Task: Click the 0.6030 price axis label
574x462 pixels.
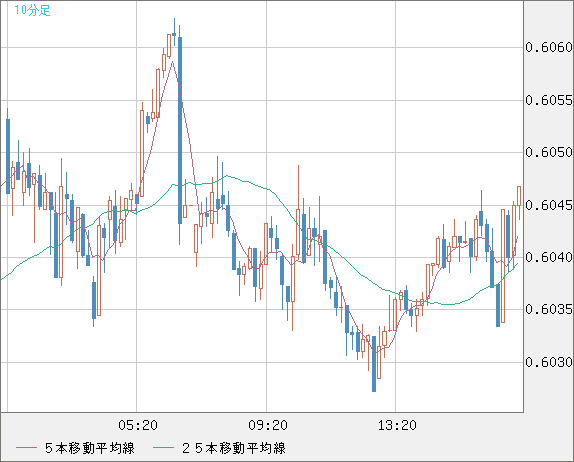Action: (x=549, y=362)
